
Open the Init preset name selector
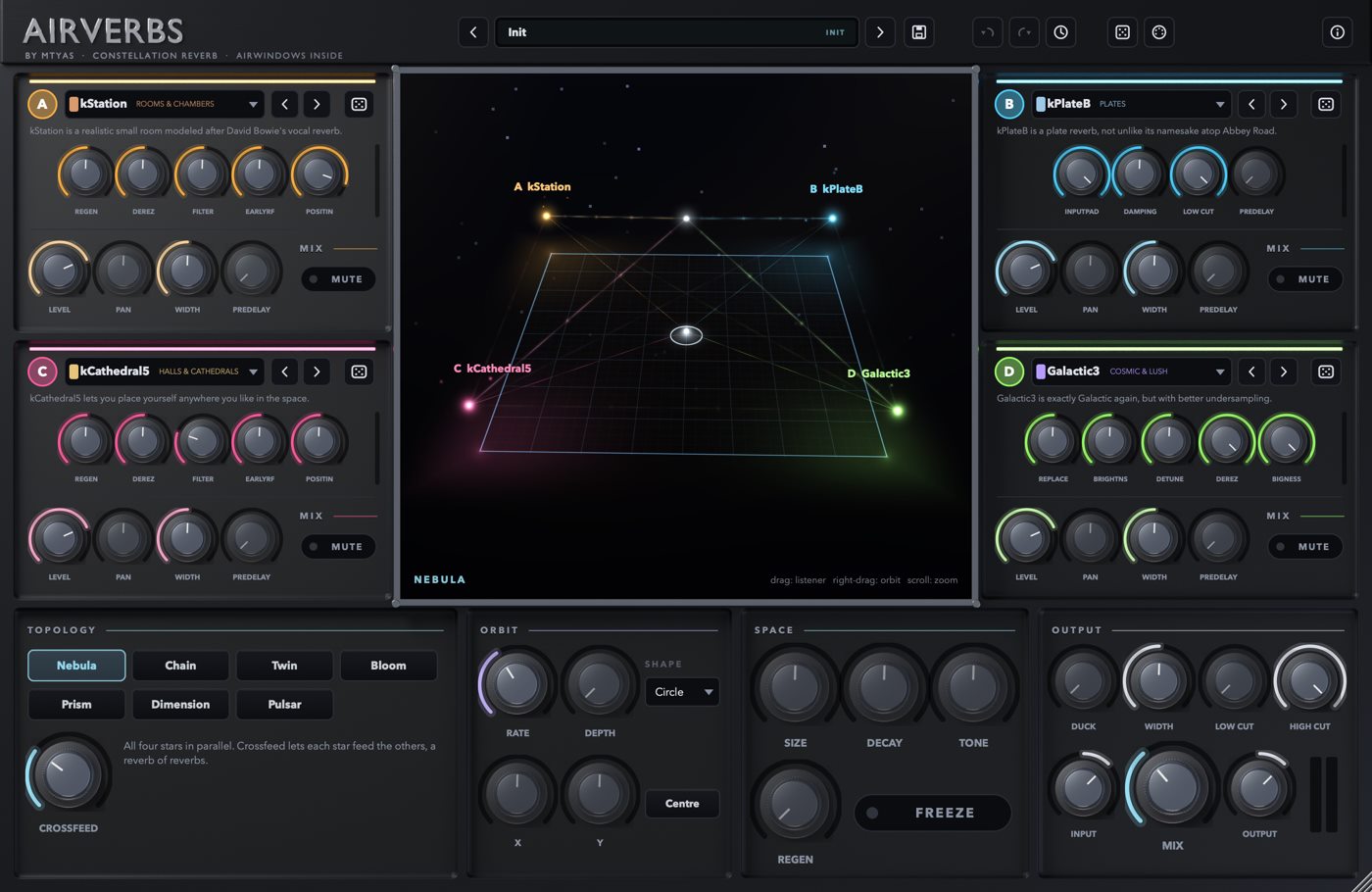[x=676, y=32]
